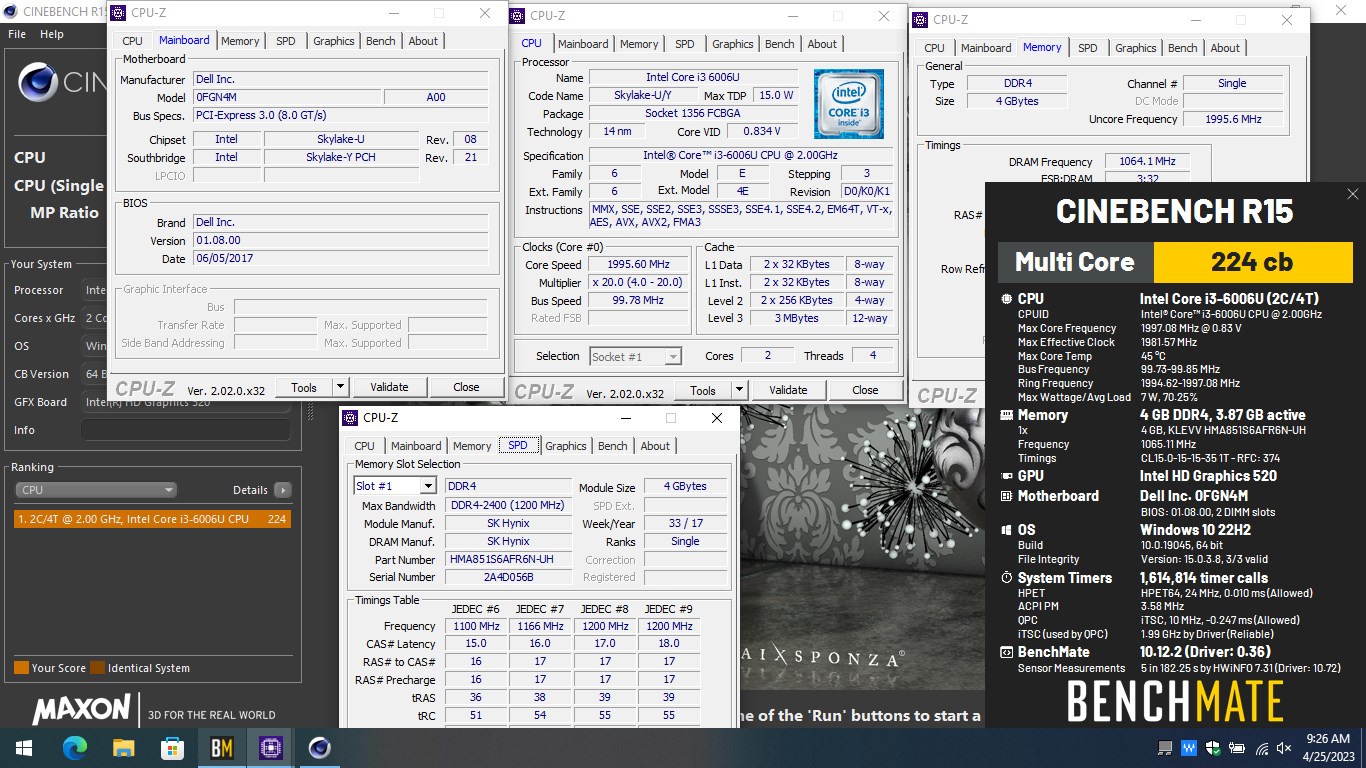The width and height of the screenshot is (1366, 768).
Task: Click the Close button in the Processor CPU-Z window
Action: tap(865, 390)
